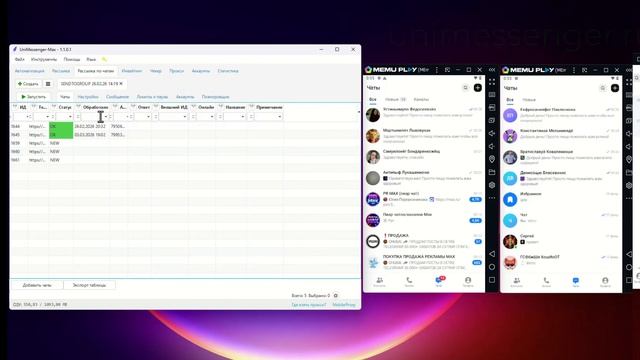Viewport: 640px width, 360px height.
Task: Tap the black plus button in right MEmu
Action: (x=615, y=88)
